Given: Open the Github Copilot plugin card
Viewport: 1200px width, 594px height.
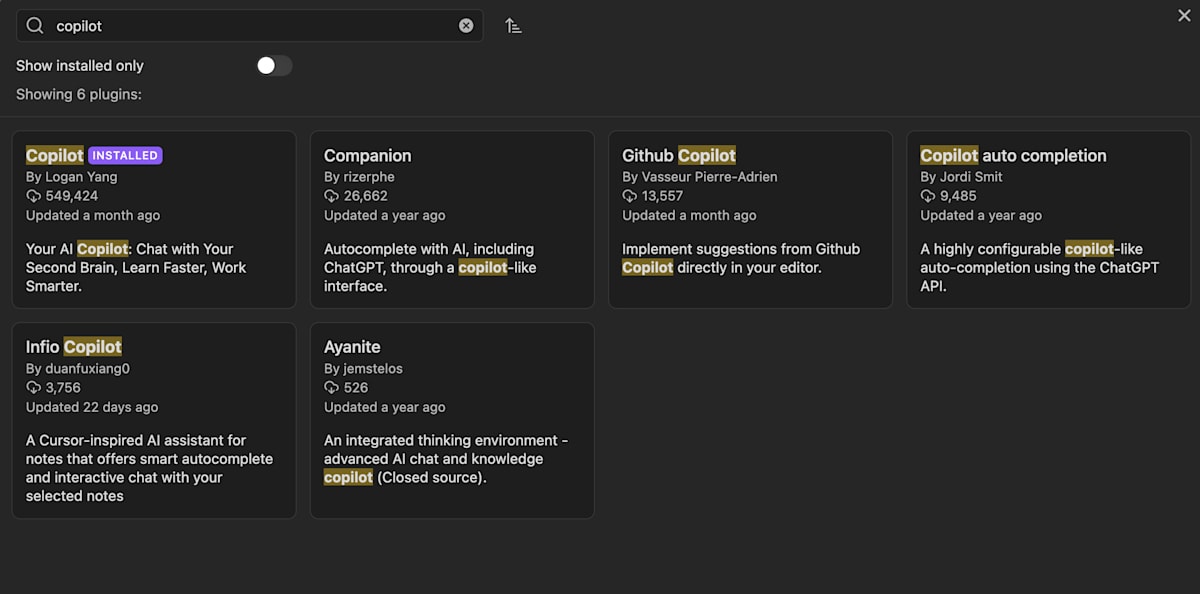Looking at the screenshot, I should pyautogui.click(x=750, y=219).
